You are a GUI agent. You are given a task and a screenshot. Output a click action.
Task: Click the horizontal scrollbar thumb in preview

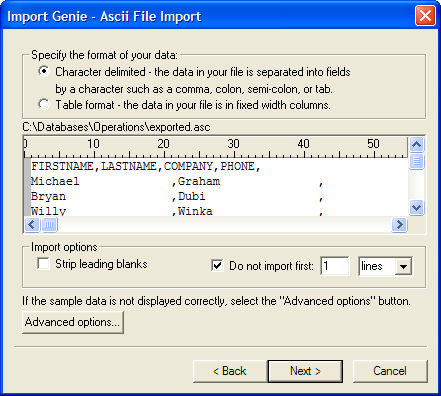point(49,224)
